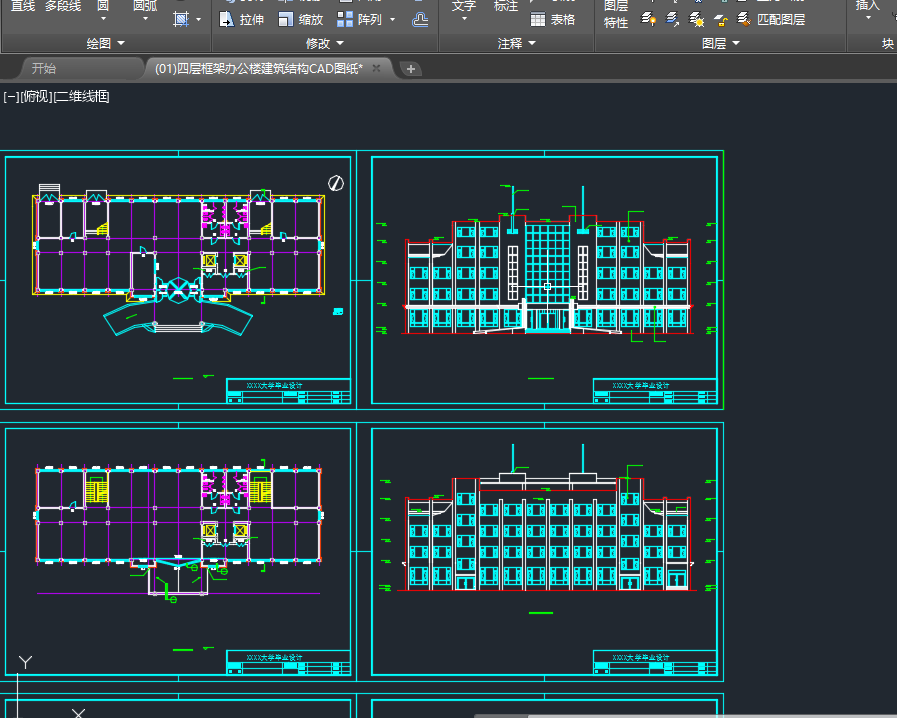Click the [俯视] view control label
897x718 pixels.
(36, 96)
